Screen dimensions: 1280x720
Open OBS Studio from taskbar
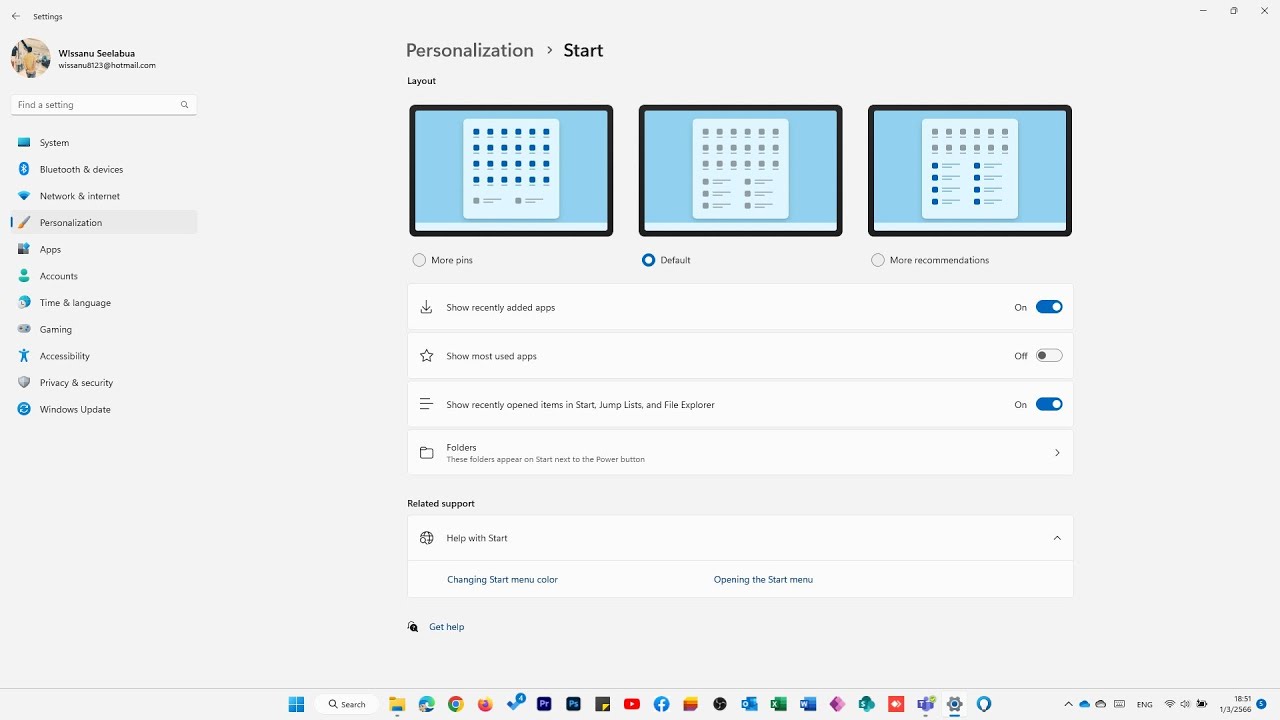pos(720,704)
